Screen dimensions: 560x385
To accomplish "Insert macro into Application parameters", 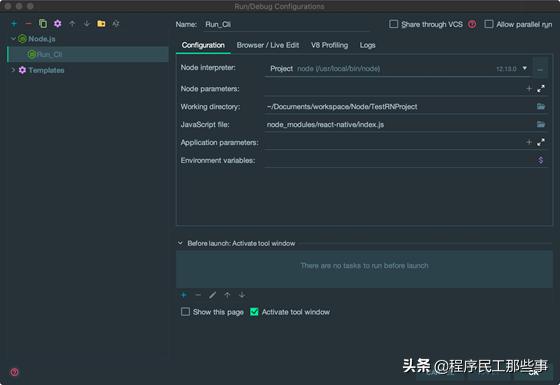I will [x=529, y=142].
